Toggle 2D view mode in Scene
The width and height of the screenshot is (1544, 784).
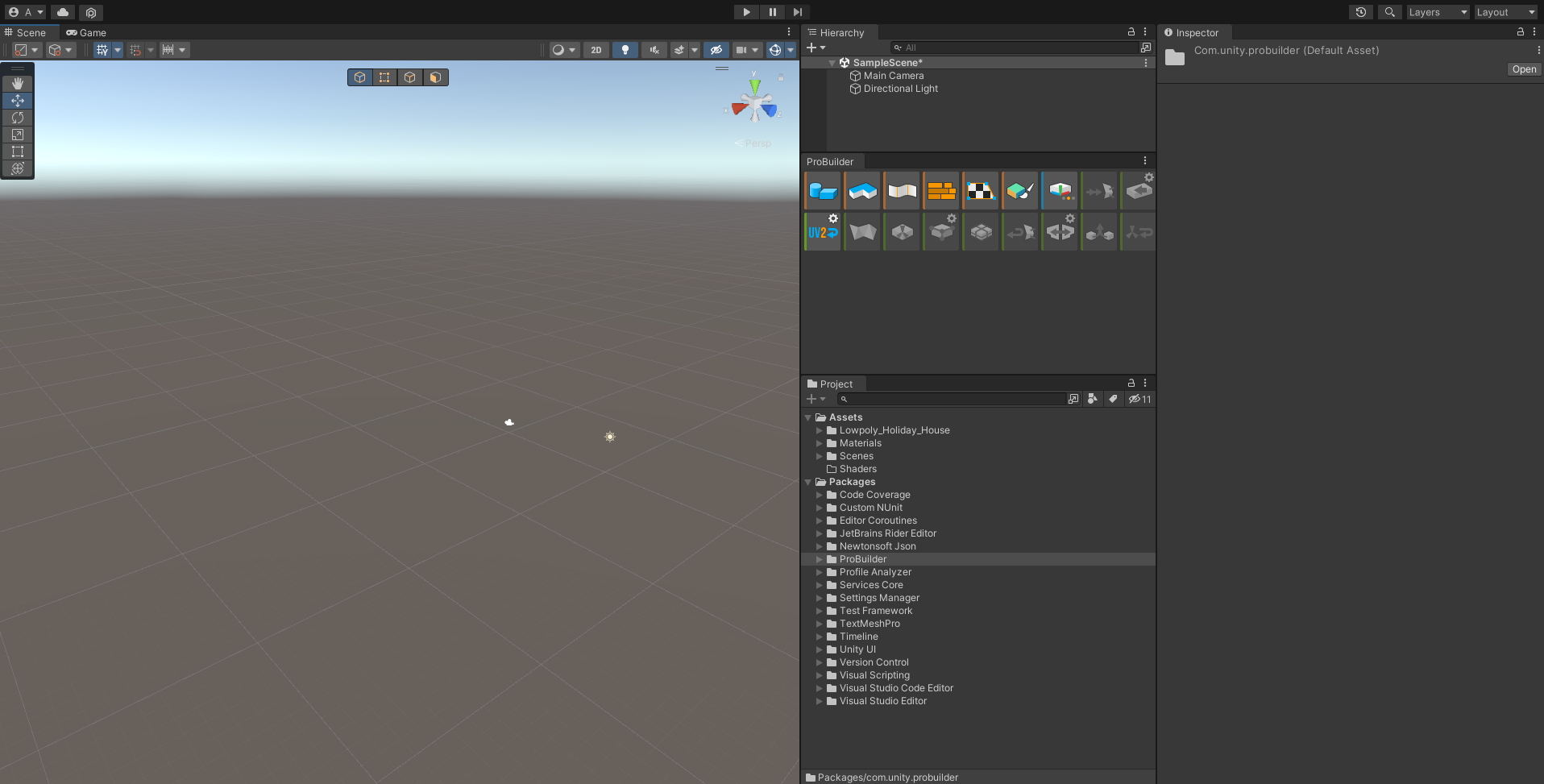click(x=596, y=50)
